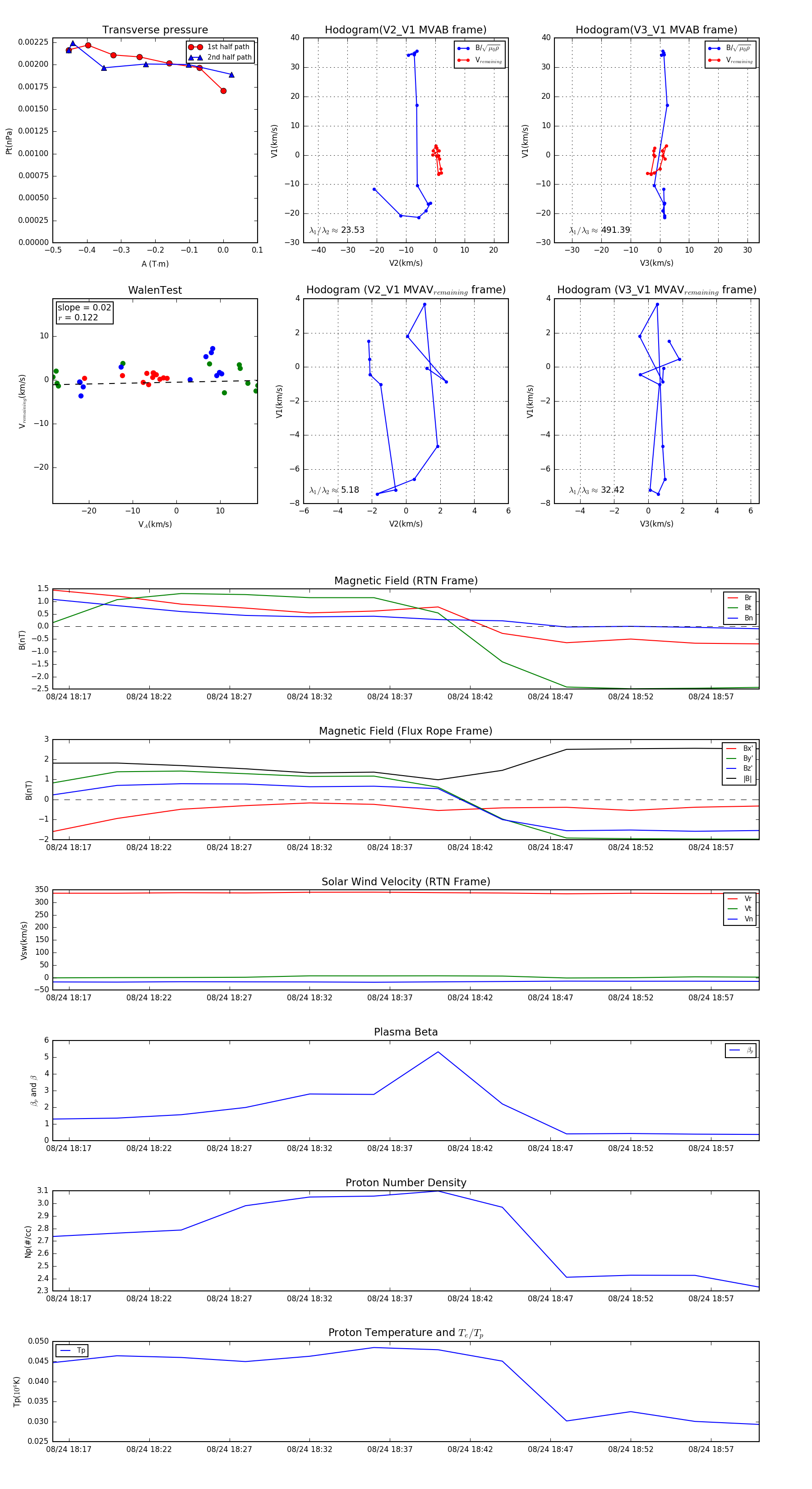Click the Bx' legend entry

[739, 748]
